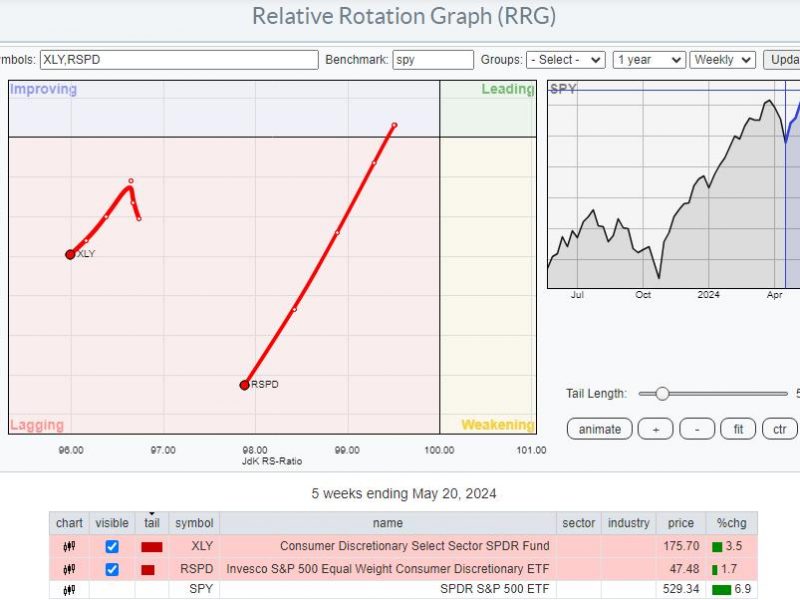Sort by the tail column header
Viewport: 800px width, 600px height.
[152, 523]
